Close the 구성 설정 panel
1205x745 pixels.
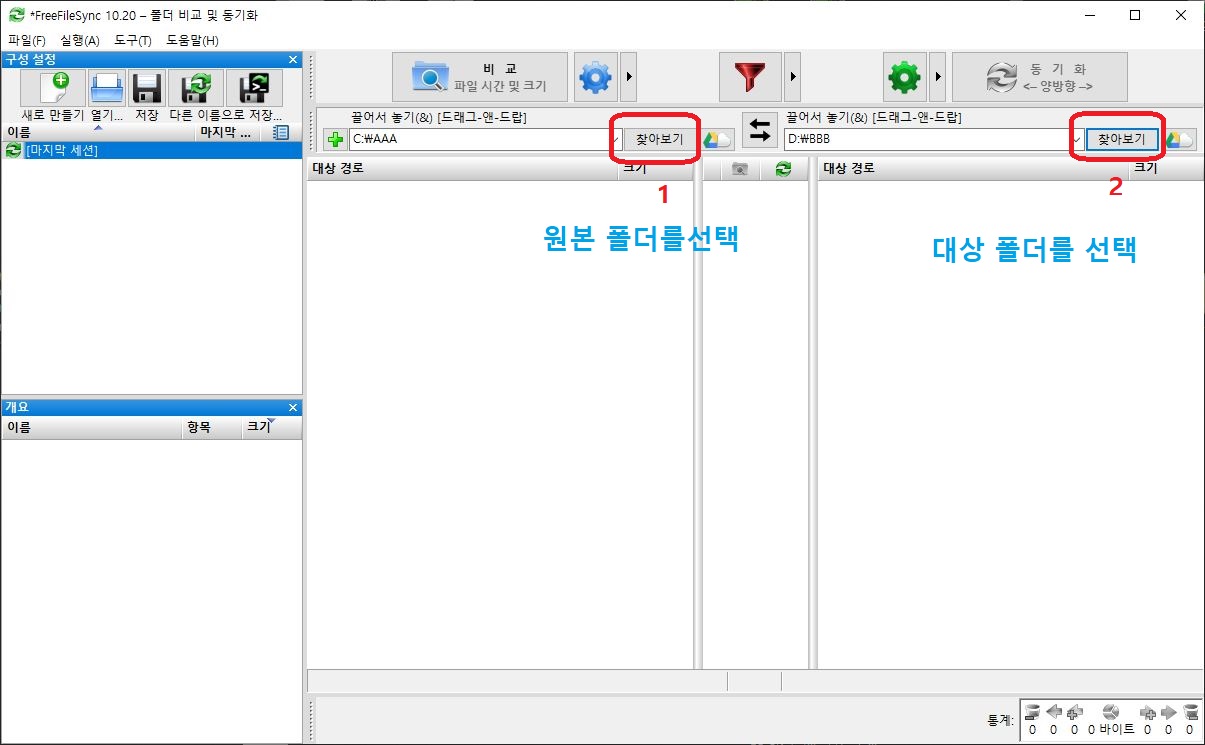click(293, 60)
